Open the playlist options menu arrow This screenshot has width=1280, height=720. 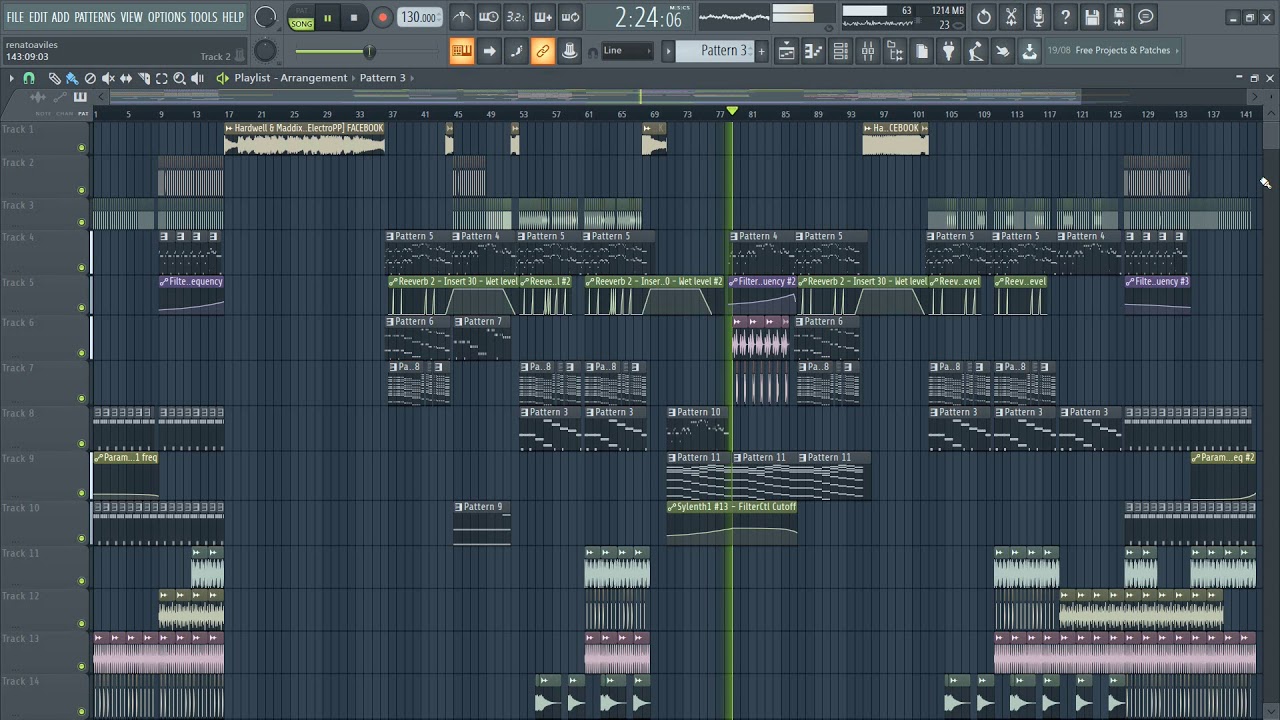[x=11, y=78]
